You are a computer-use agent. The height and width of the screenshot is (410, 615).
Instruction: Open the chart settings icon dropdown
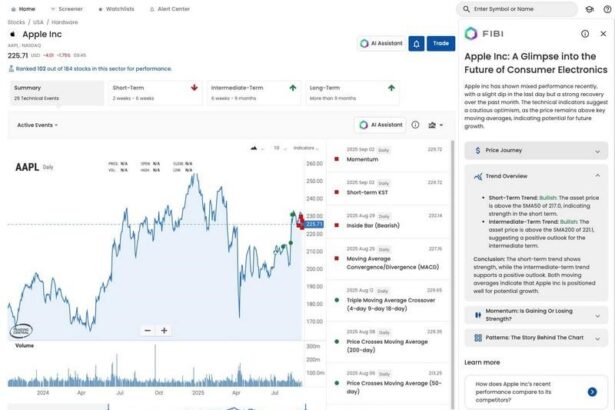point(436,125)
